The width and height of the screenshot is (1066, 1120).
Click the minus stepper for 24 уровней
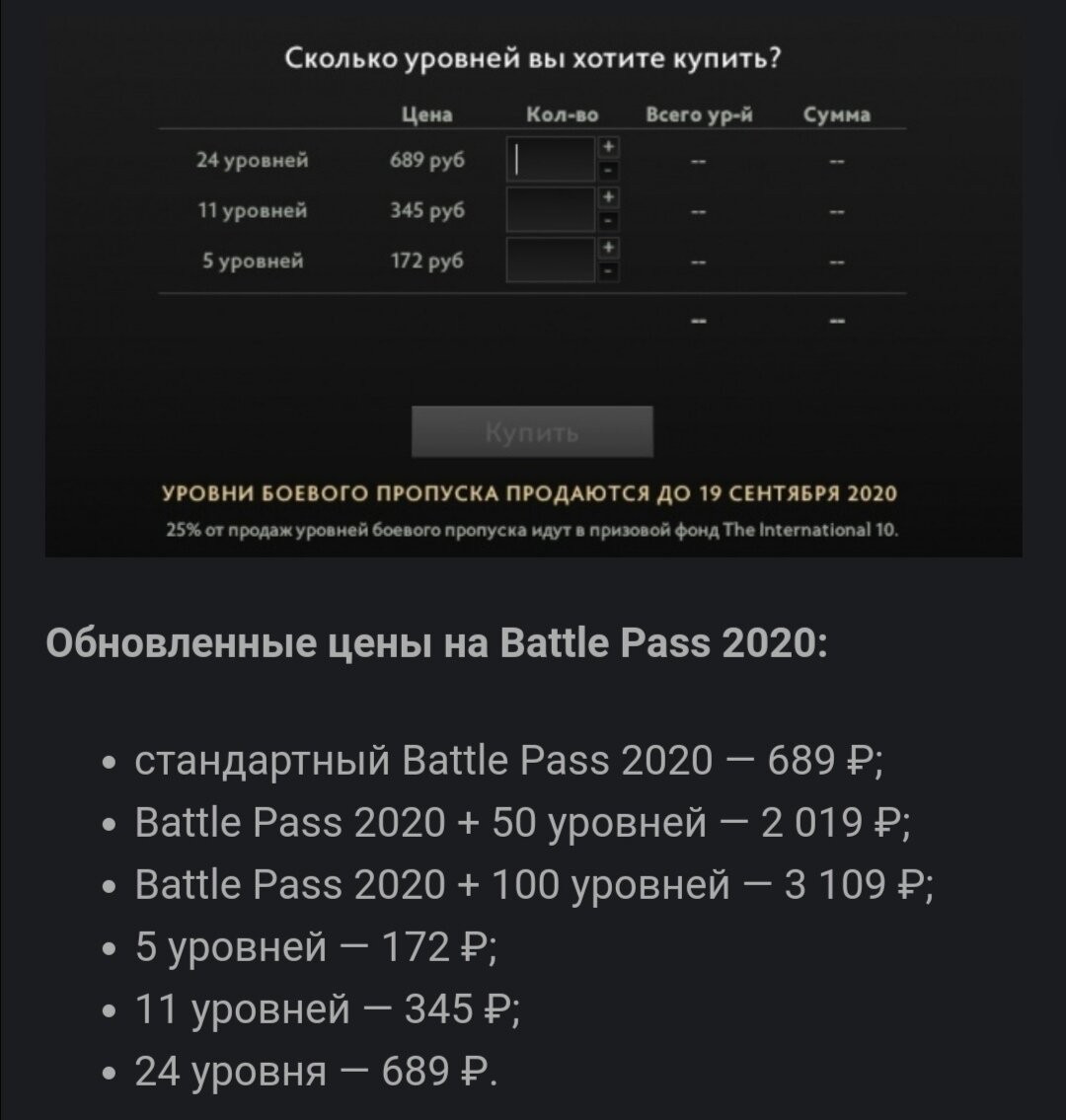click(608, 171)
